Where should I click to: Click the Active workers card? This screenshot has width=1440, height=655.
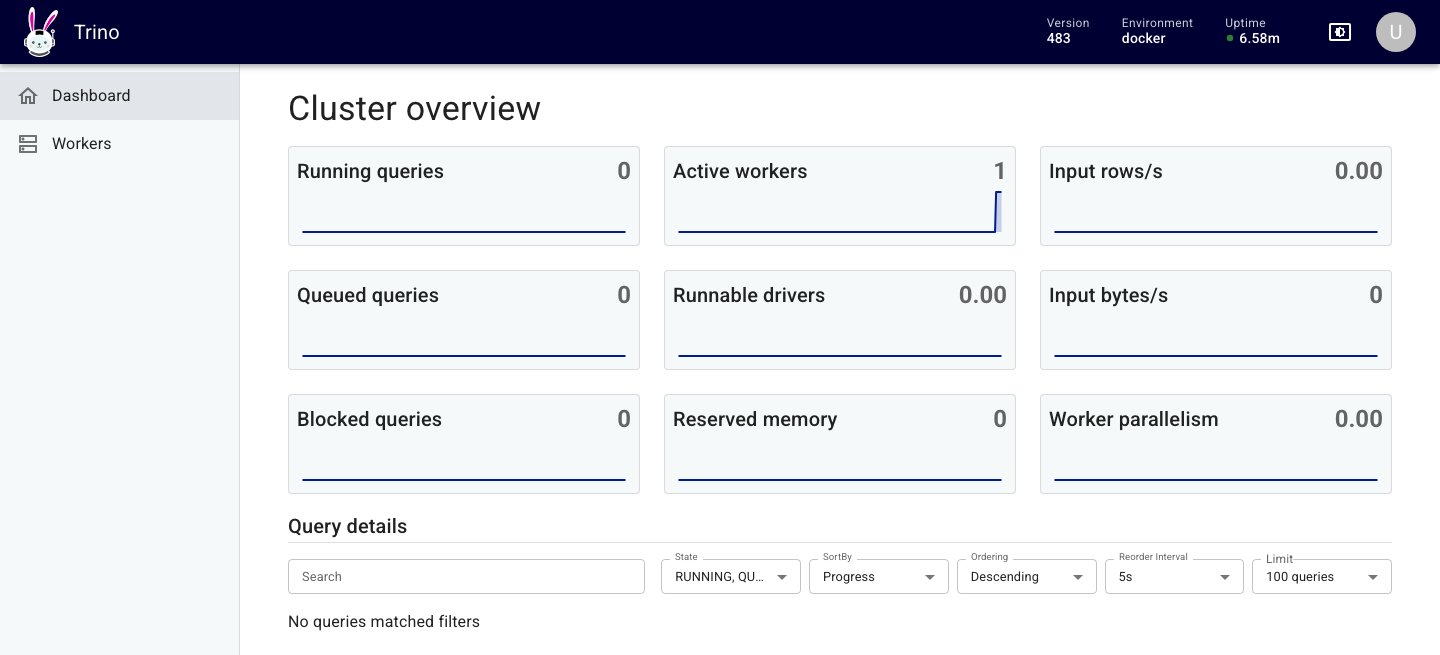coord(840,196)
